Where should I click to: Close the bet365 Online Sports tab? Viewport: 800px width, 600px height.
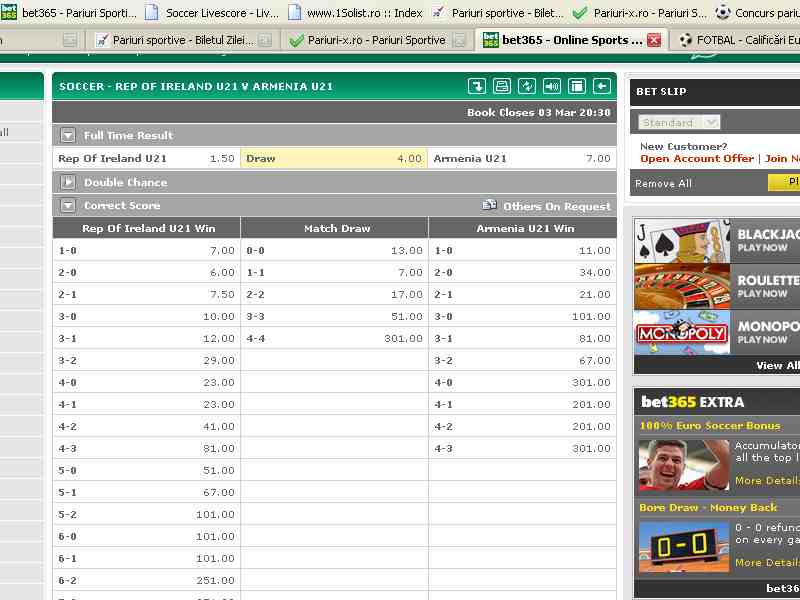[654, 40]
